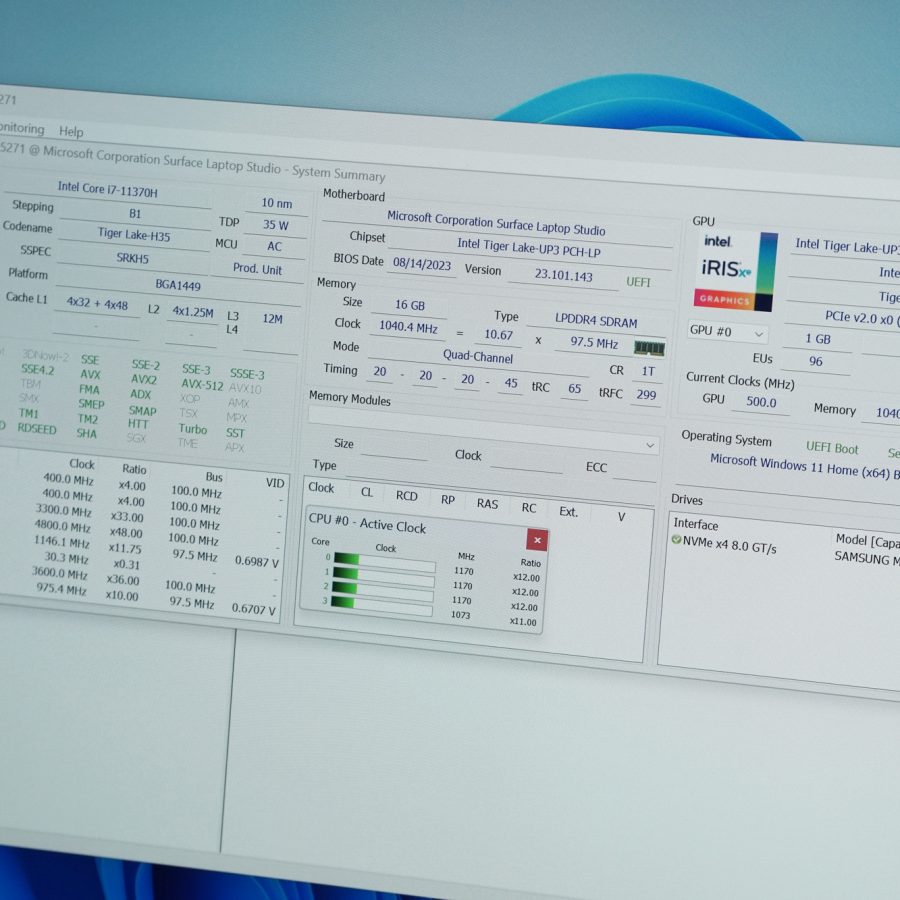900x900 pixels.
Task: Select the "Ext." column header in memory table
Action: [568, 511]
